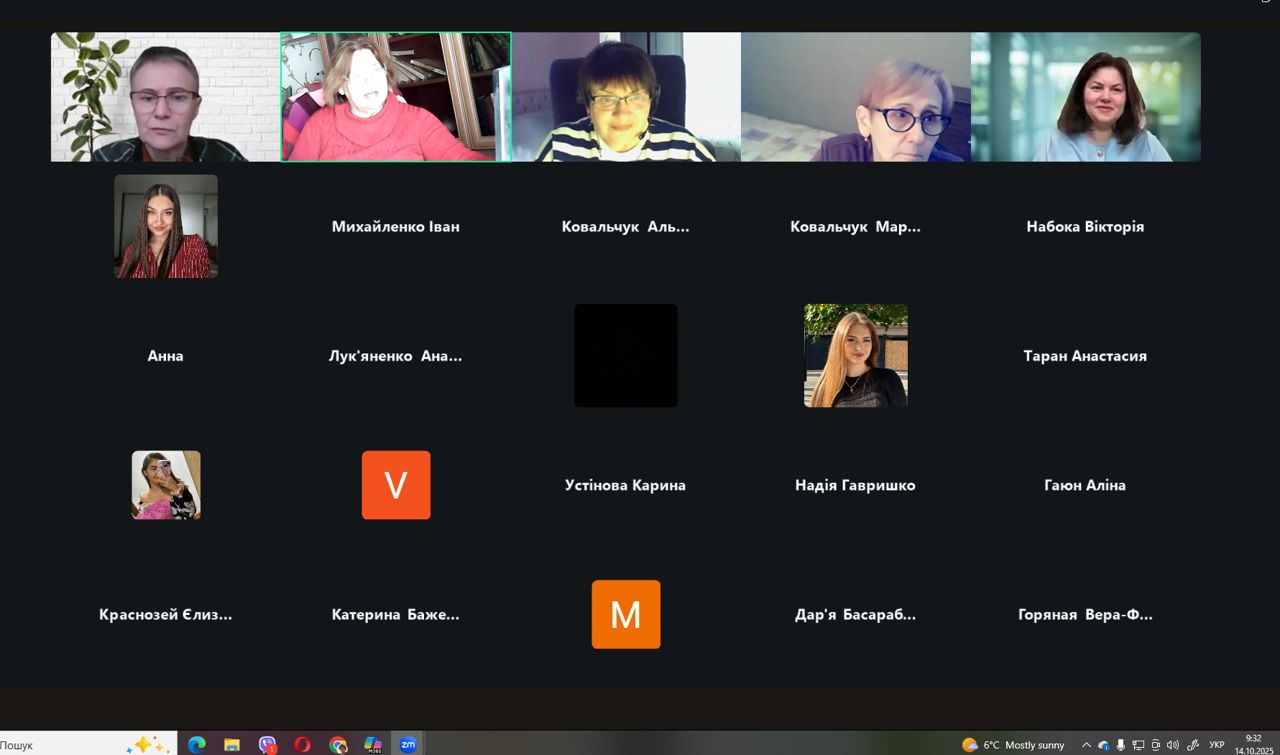Click the microphone icon in system tray
Screen dimensions: 1280x755
point(1121,745)
